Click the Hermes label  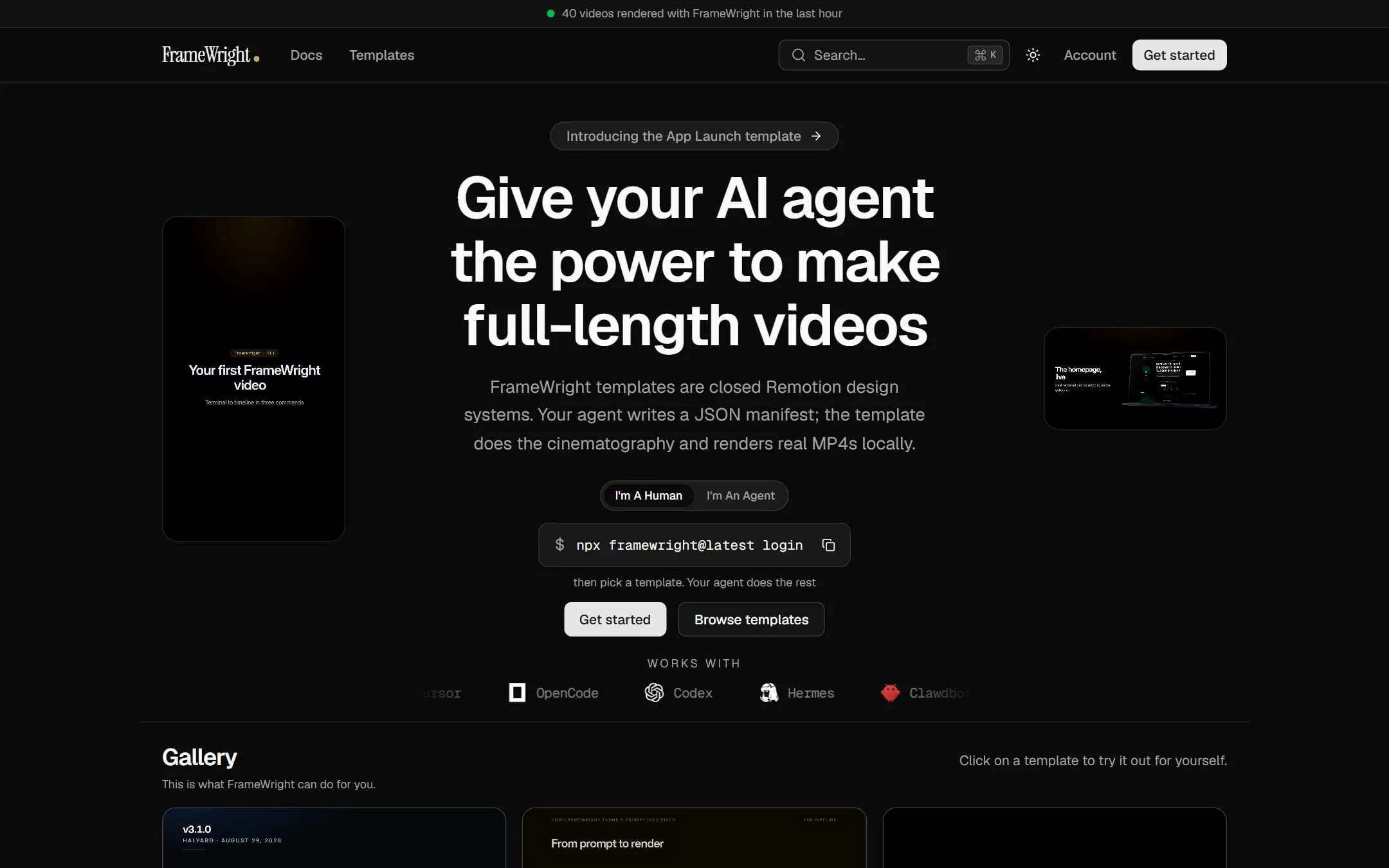coord(810,693)
